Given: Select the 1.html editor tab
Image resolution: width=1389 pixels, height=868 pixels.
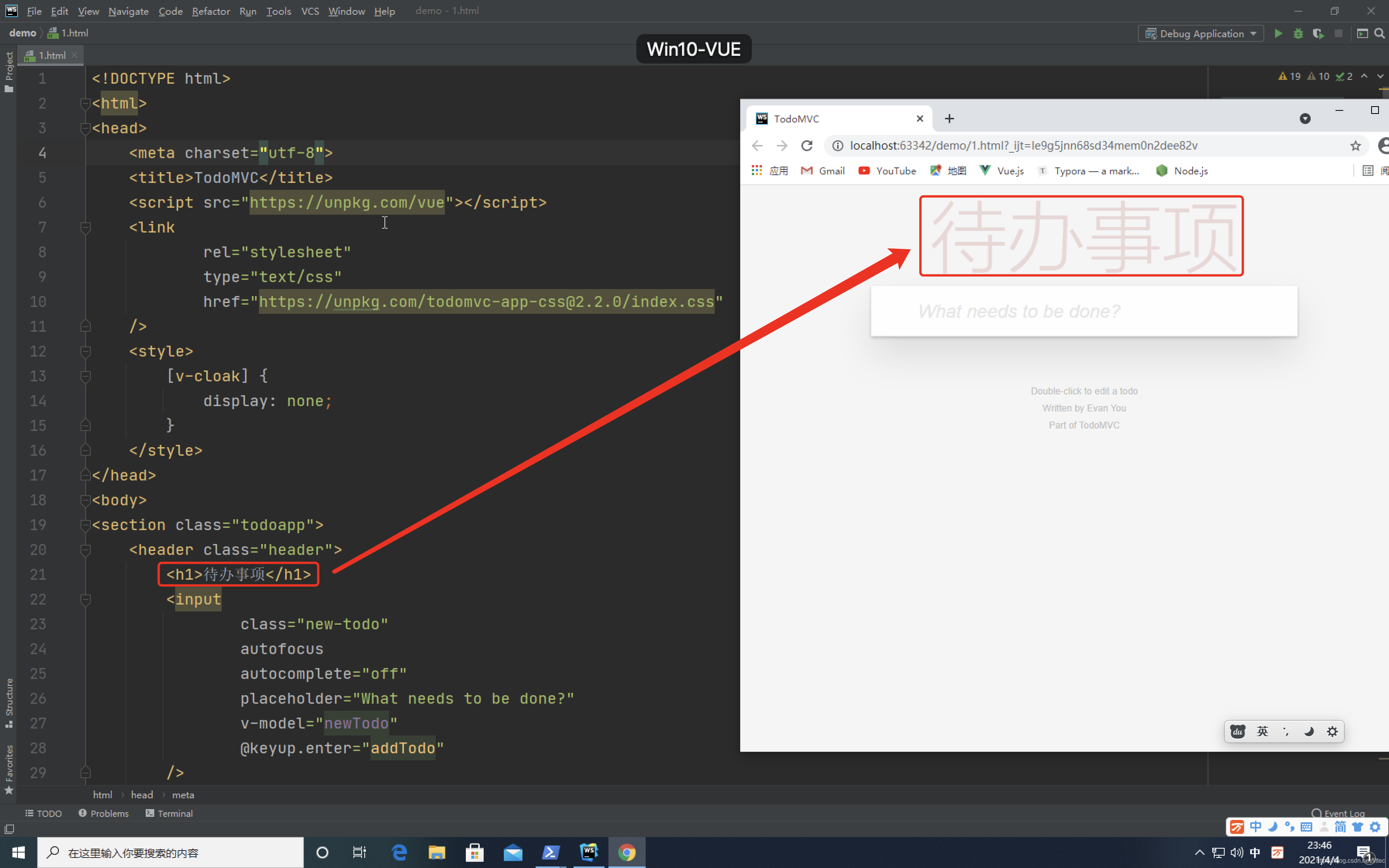Looking at the screenshot, I should coord(50,55).
